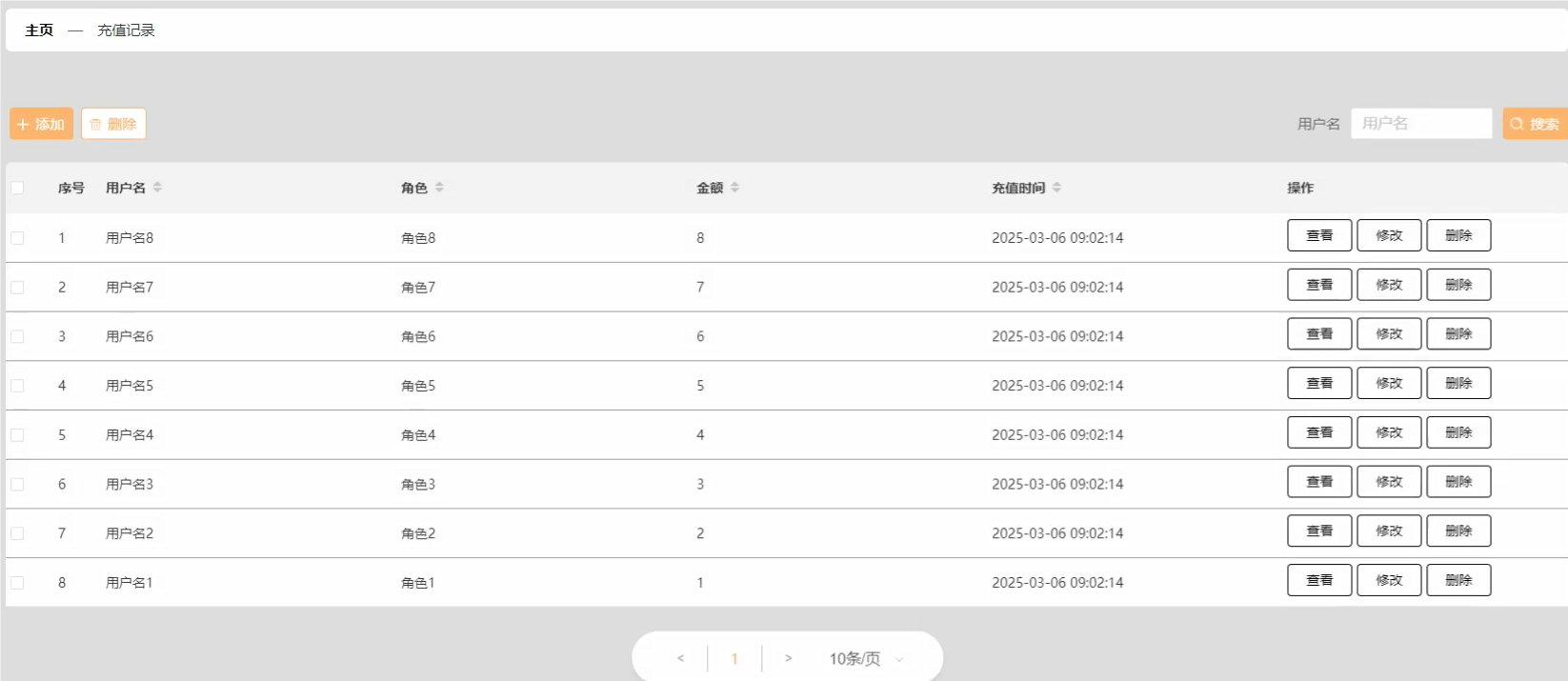
Task: Check the row checkbox for 用户名5
Action: coord(17,386)
